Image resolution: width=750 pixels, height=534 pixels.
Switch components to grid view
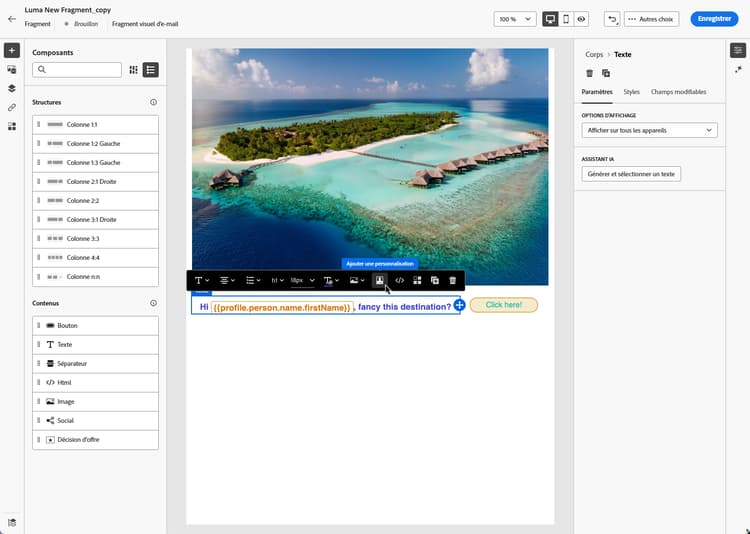click(134, 70)
